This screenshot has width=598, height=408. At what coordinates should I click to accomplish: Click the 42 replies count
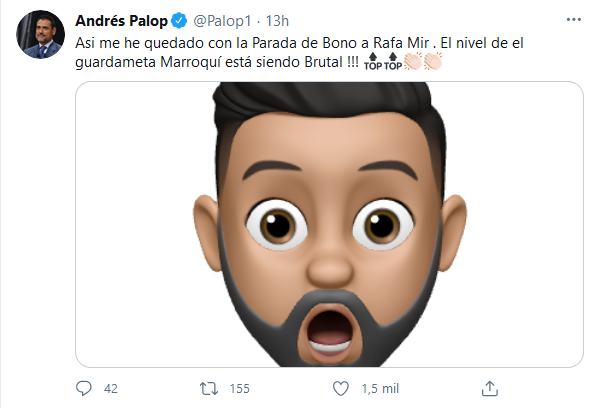point(111,389)
